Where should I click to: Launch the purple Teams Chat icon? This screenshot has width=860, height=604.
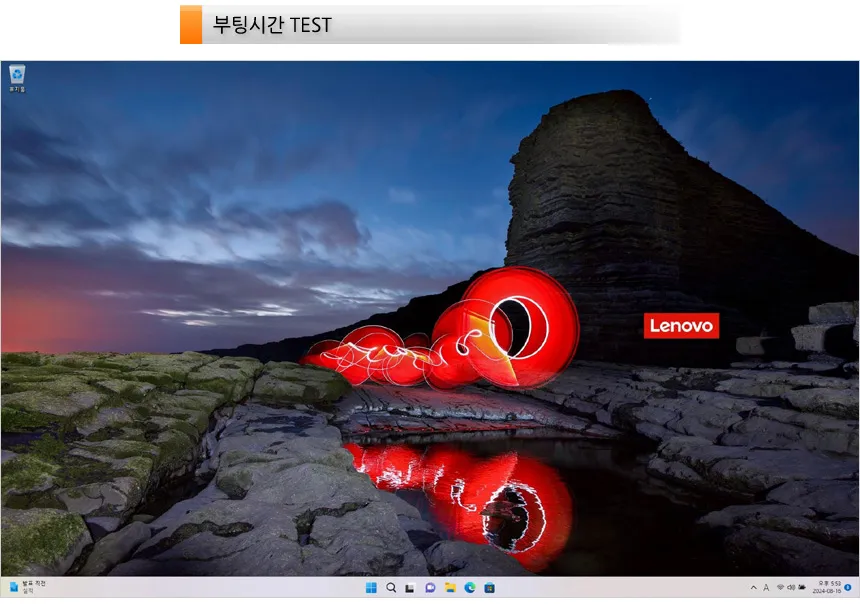[x=430, y=588]
